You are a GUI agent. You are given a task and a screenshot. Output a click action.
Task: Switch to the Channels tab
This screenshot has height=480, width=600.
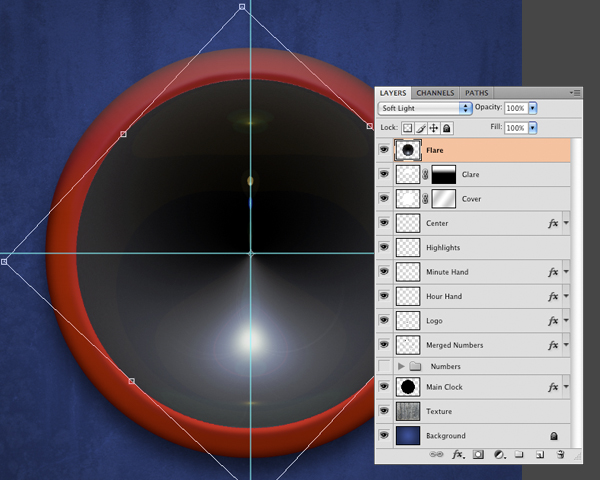435,92
